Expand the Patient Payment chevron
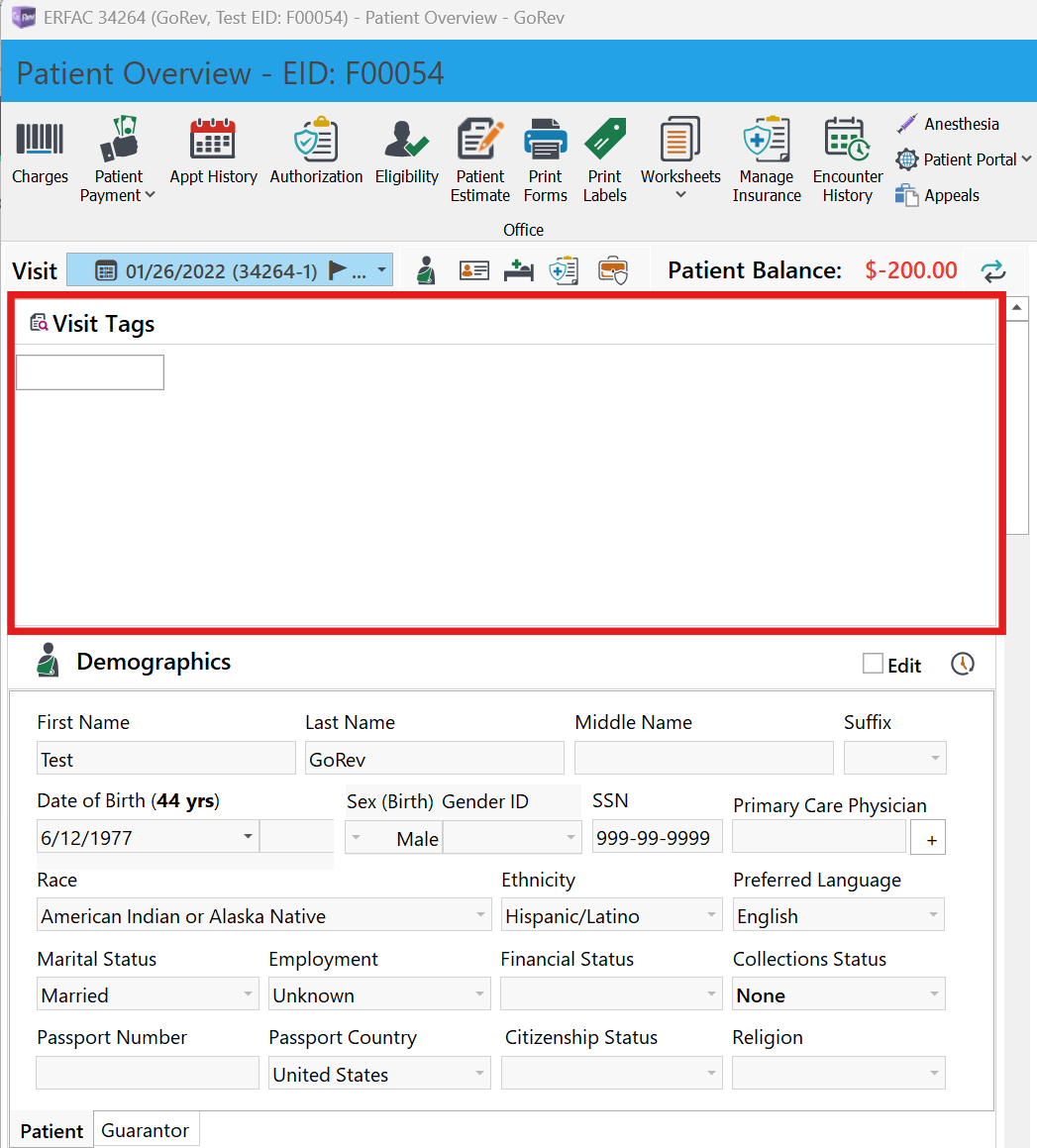Image resolution: width=1037 pixels, height=1148 pixels. 151,195
